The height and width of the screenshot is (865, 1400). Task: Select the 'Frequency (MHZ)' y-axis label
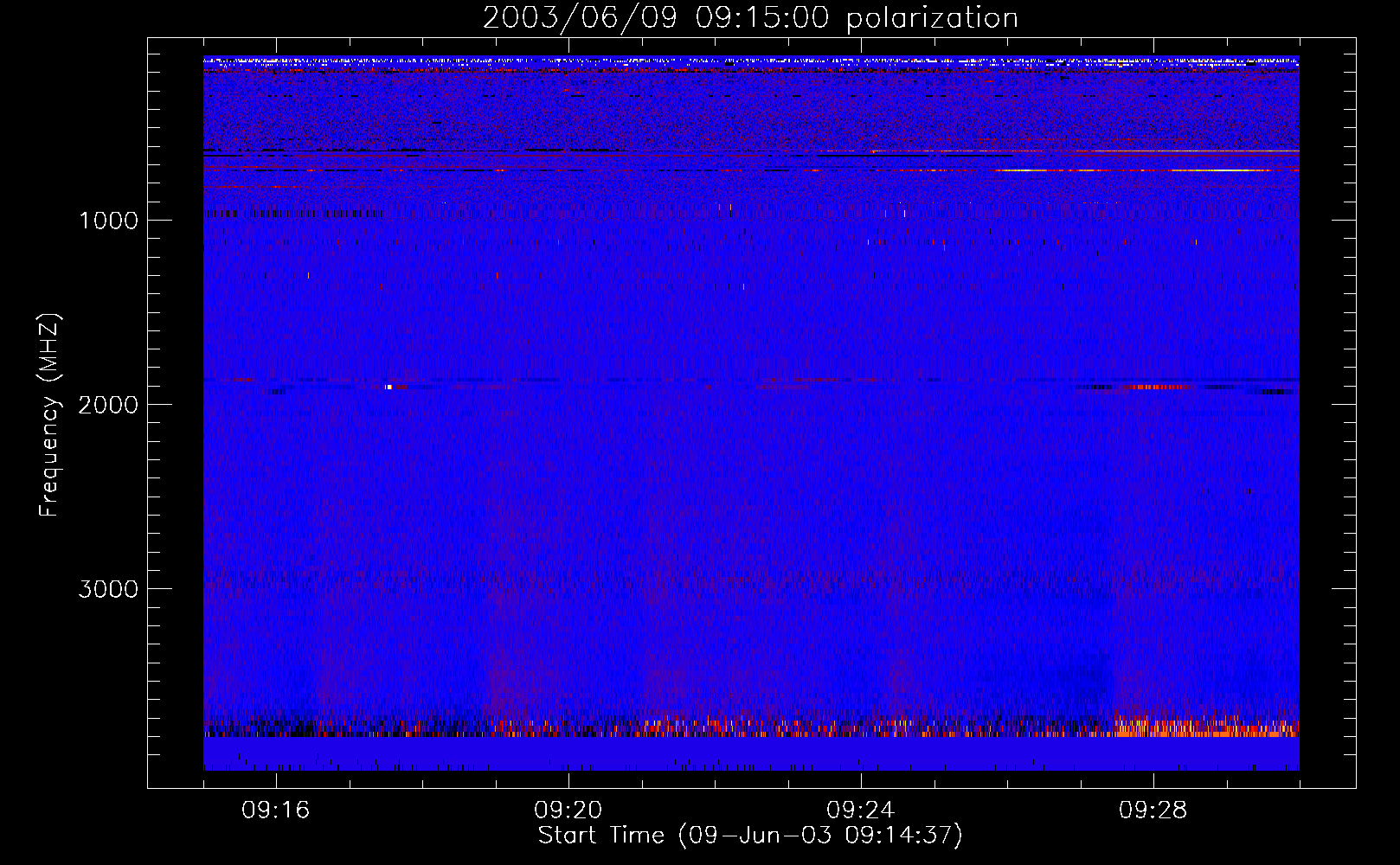coord(50,415)
